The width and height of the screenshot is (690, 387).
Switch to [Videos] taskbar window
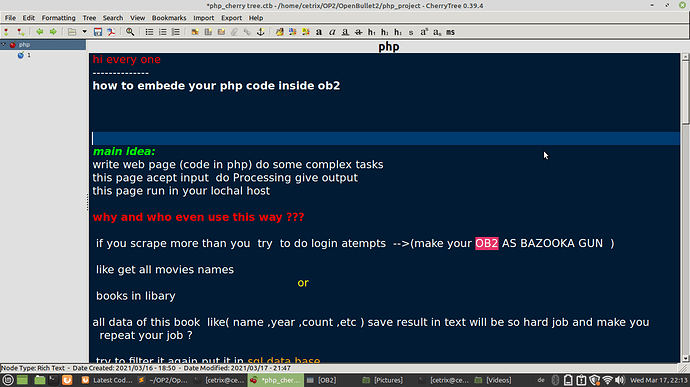click(493, 380)
